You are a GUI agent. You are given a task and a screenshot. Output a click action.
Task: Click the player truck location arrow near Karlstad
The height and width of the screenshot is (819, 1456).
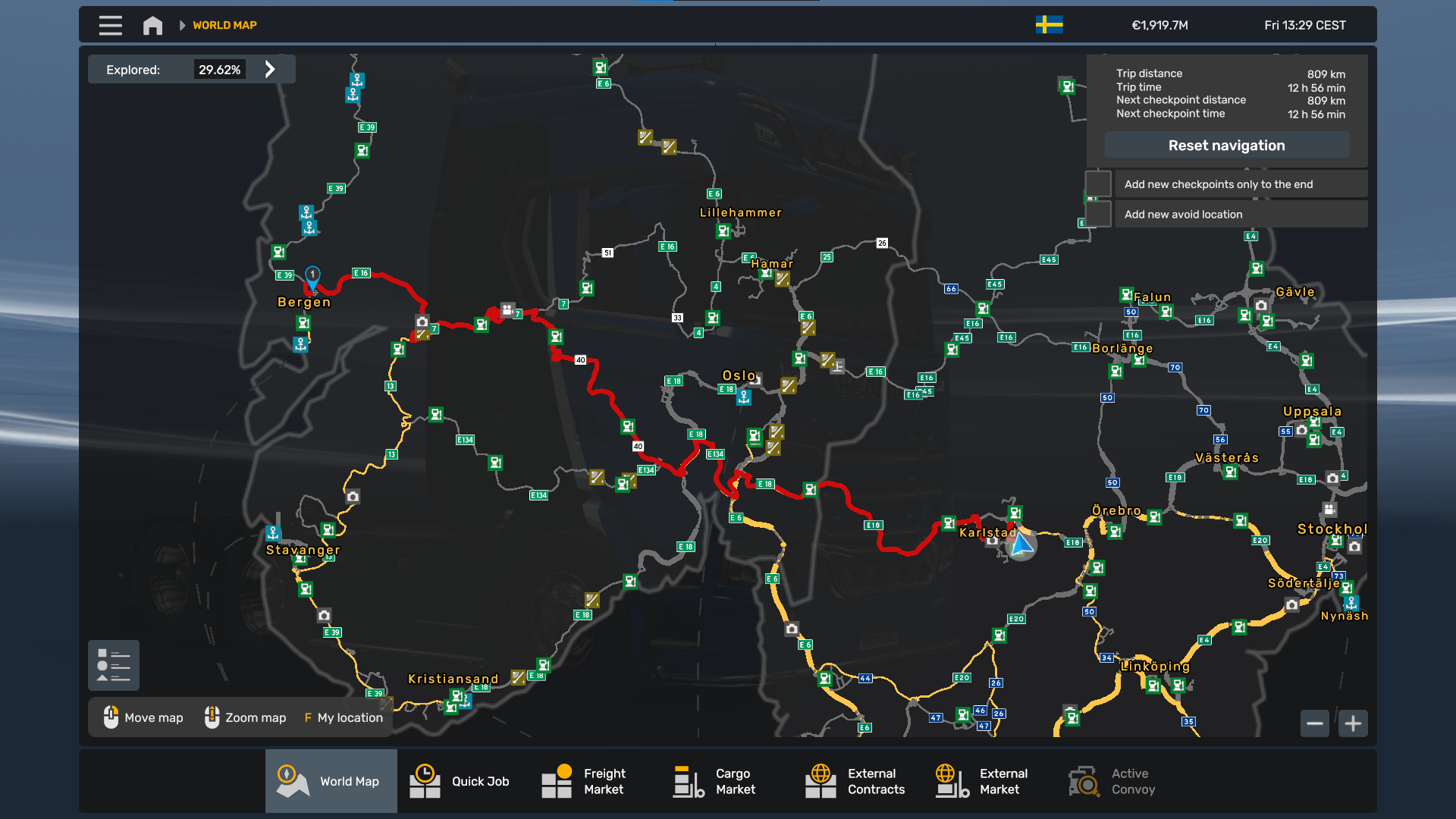(1021, 544)
